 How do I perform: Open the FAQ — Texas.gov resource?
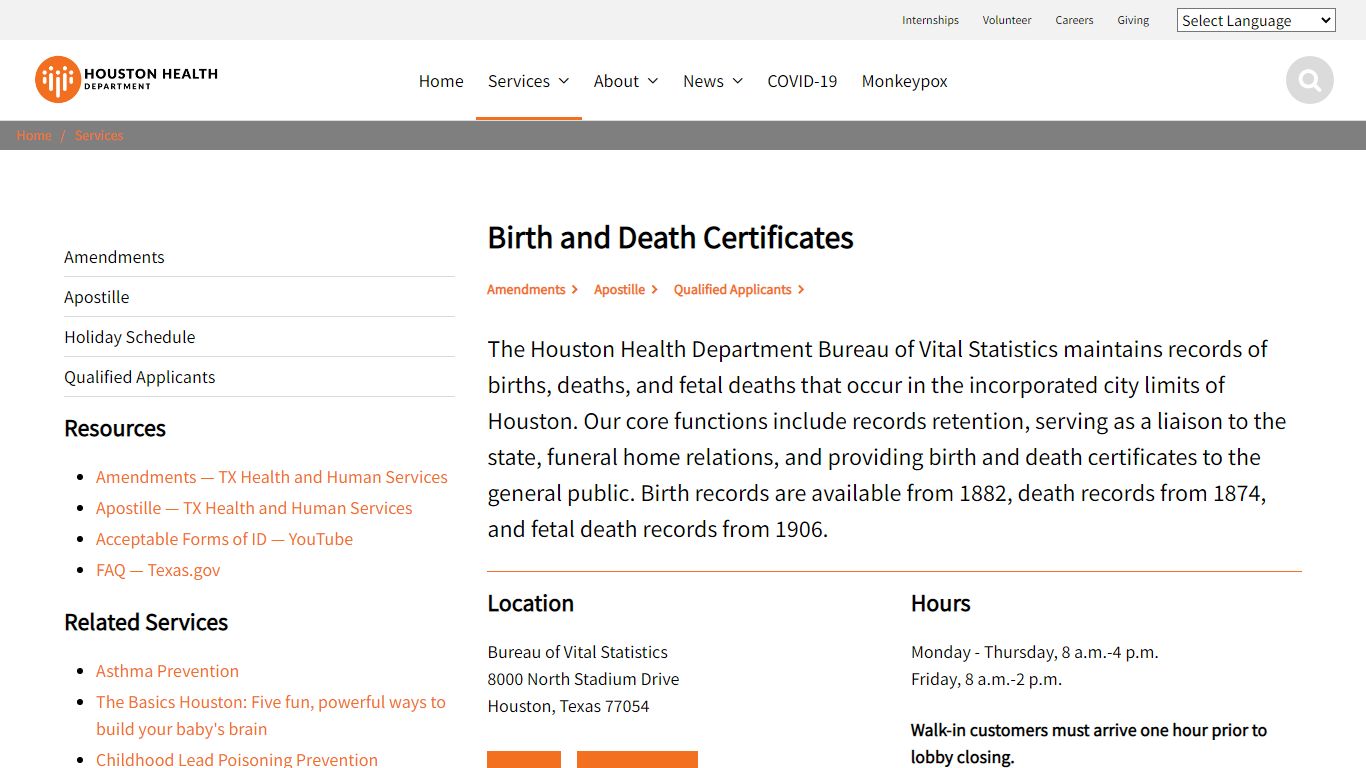click(158, 570)
